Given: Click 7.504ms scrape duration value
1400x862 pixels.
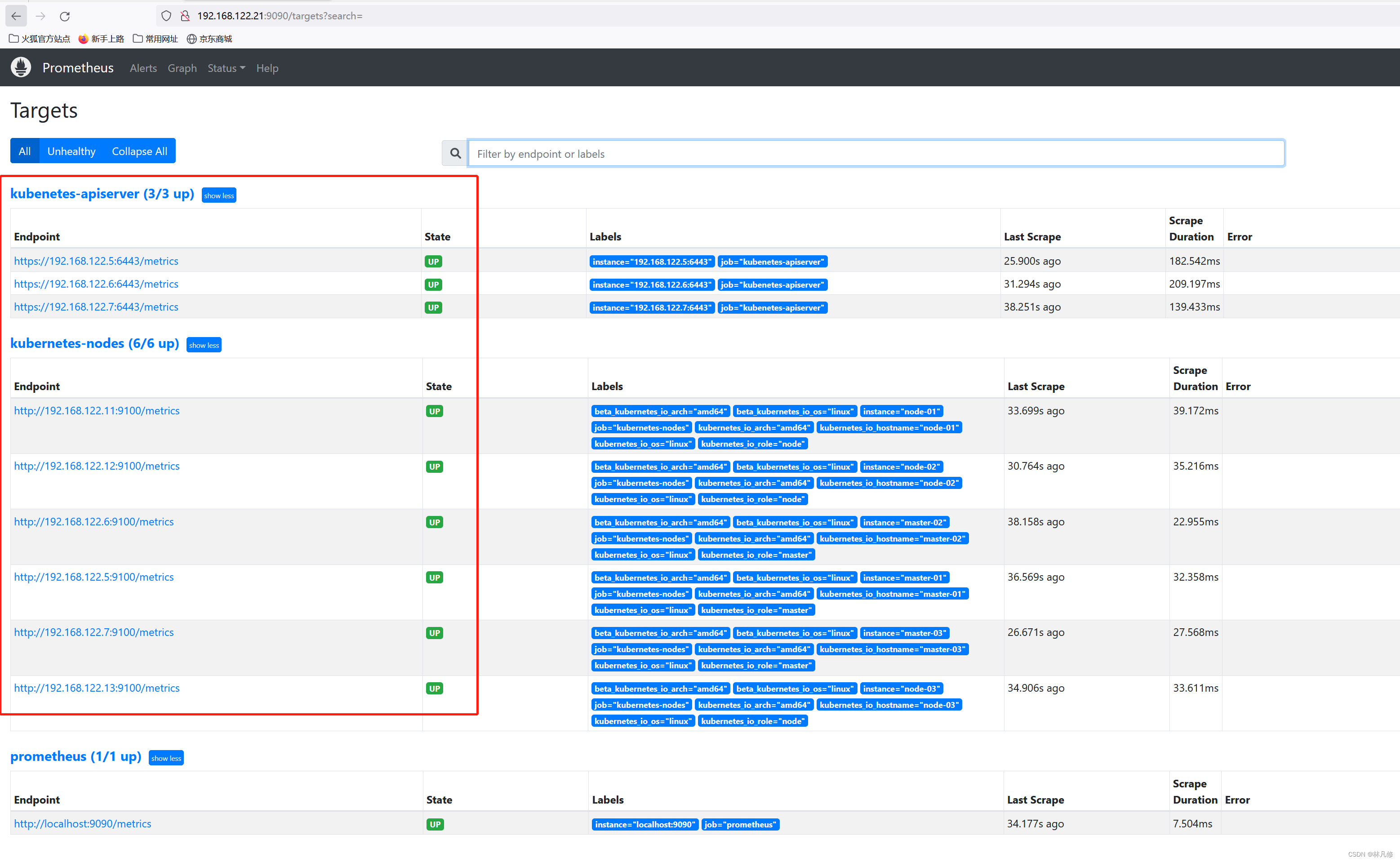Looking at the screenshot, I should coord(1192,824).
